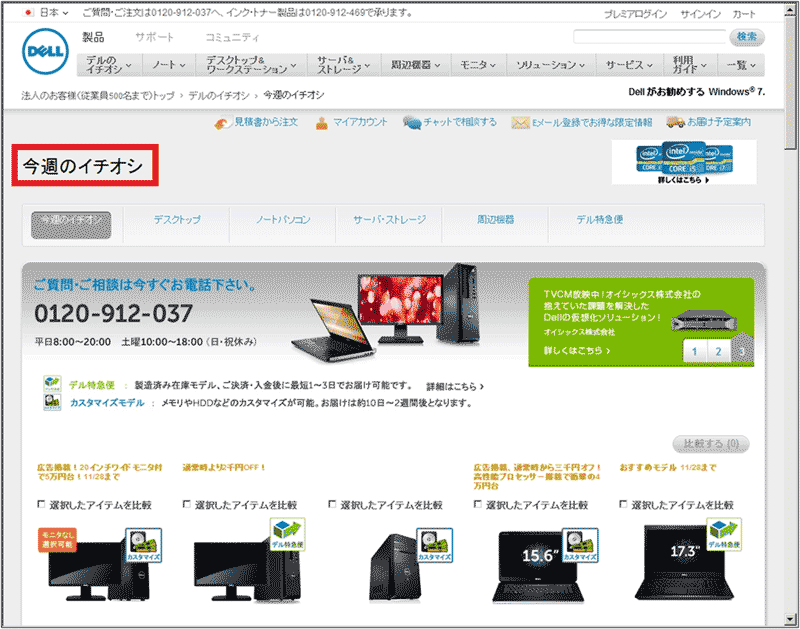The width and height of the screenshot is (800, 629).
Task: Expand the サービス nav menu
Action: [x=629, y=65]
